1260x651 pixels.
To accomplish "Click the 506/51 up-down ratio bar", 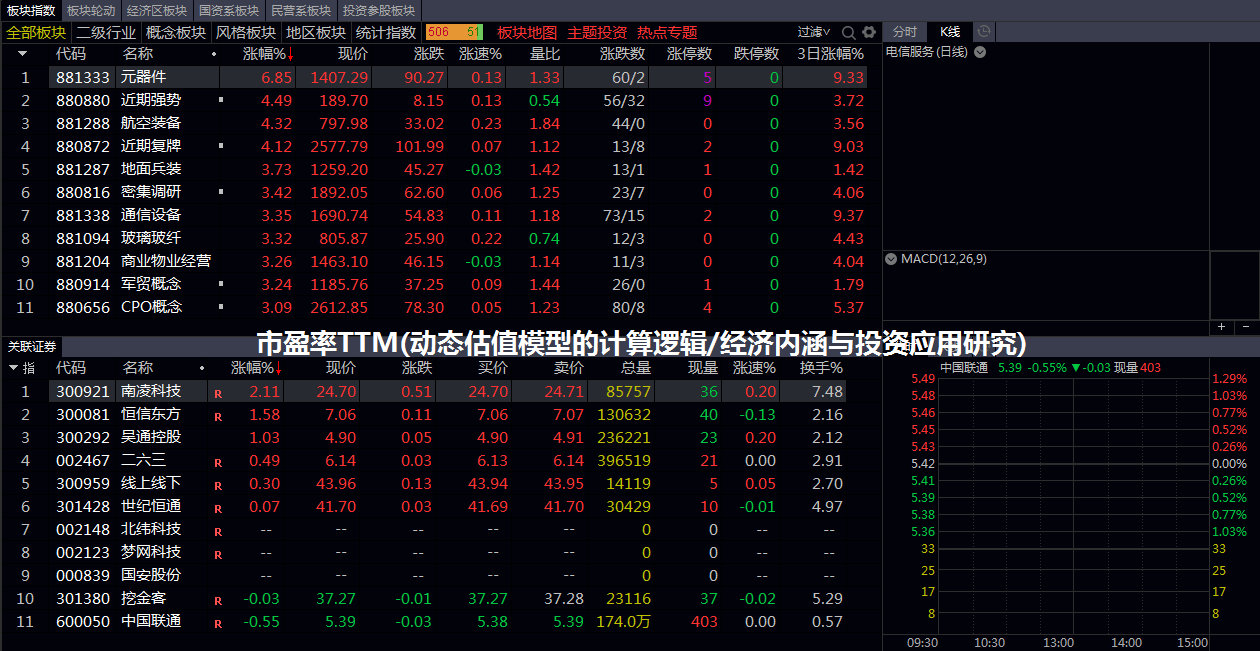I will pyautogui.click(x=455, y=32).
